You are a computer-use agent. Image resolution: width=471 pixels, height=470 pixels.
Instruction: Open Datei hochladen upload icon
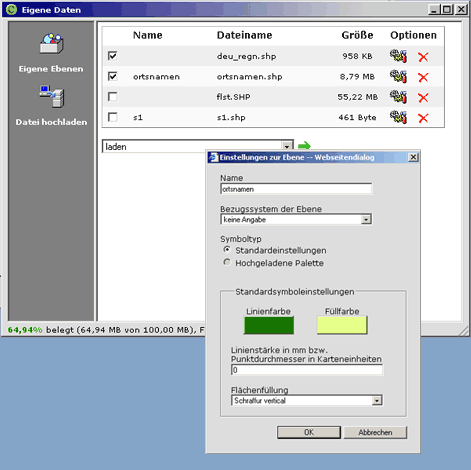coord(51,96)
